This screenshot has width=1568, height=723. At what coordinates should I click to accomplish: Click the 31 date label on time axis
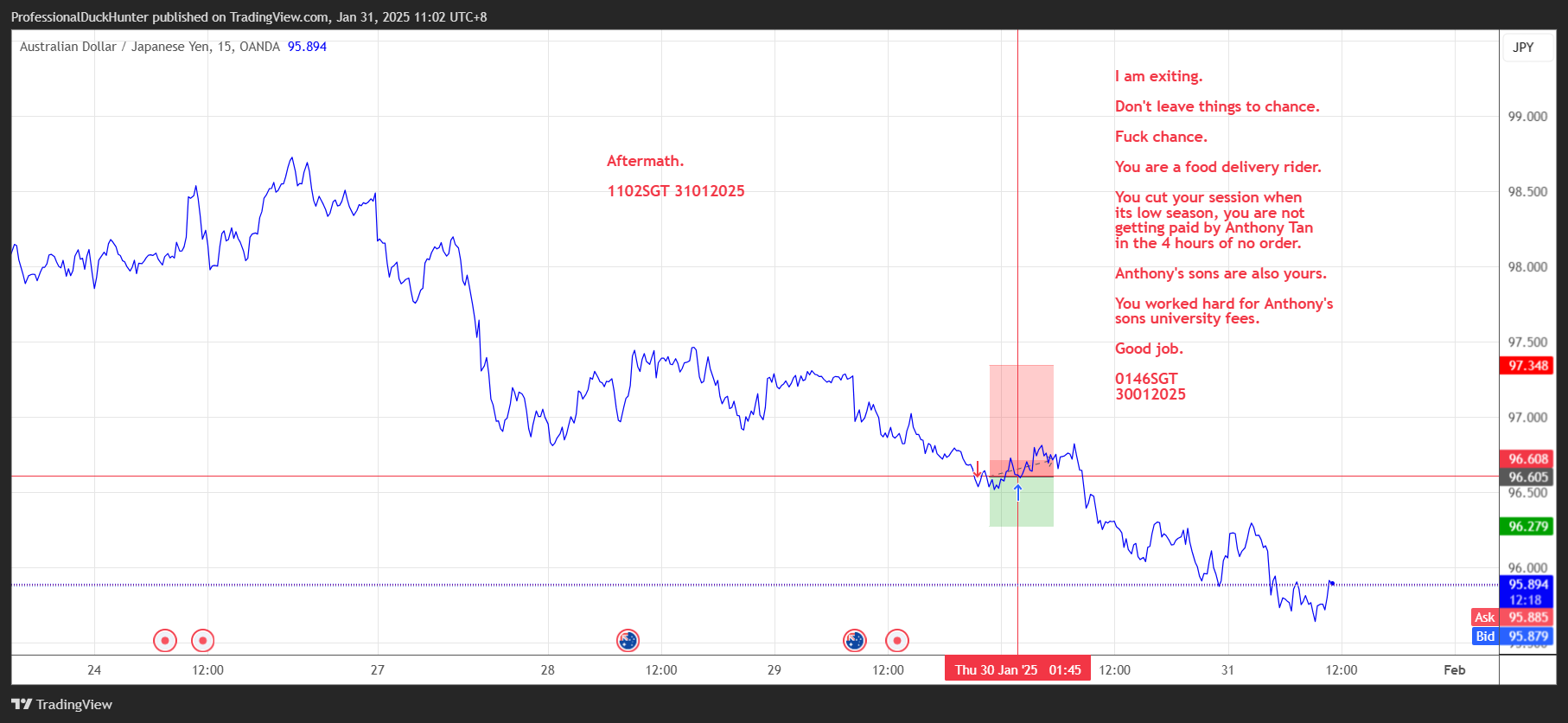tap(1227, 670)
